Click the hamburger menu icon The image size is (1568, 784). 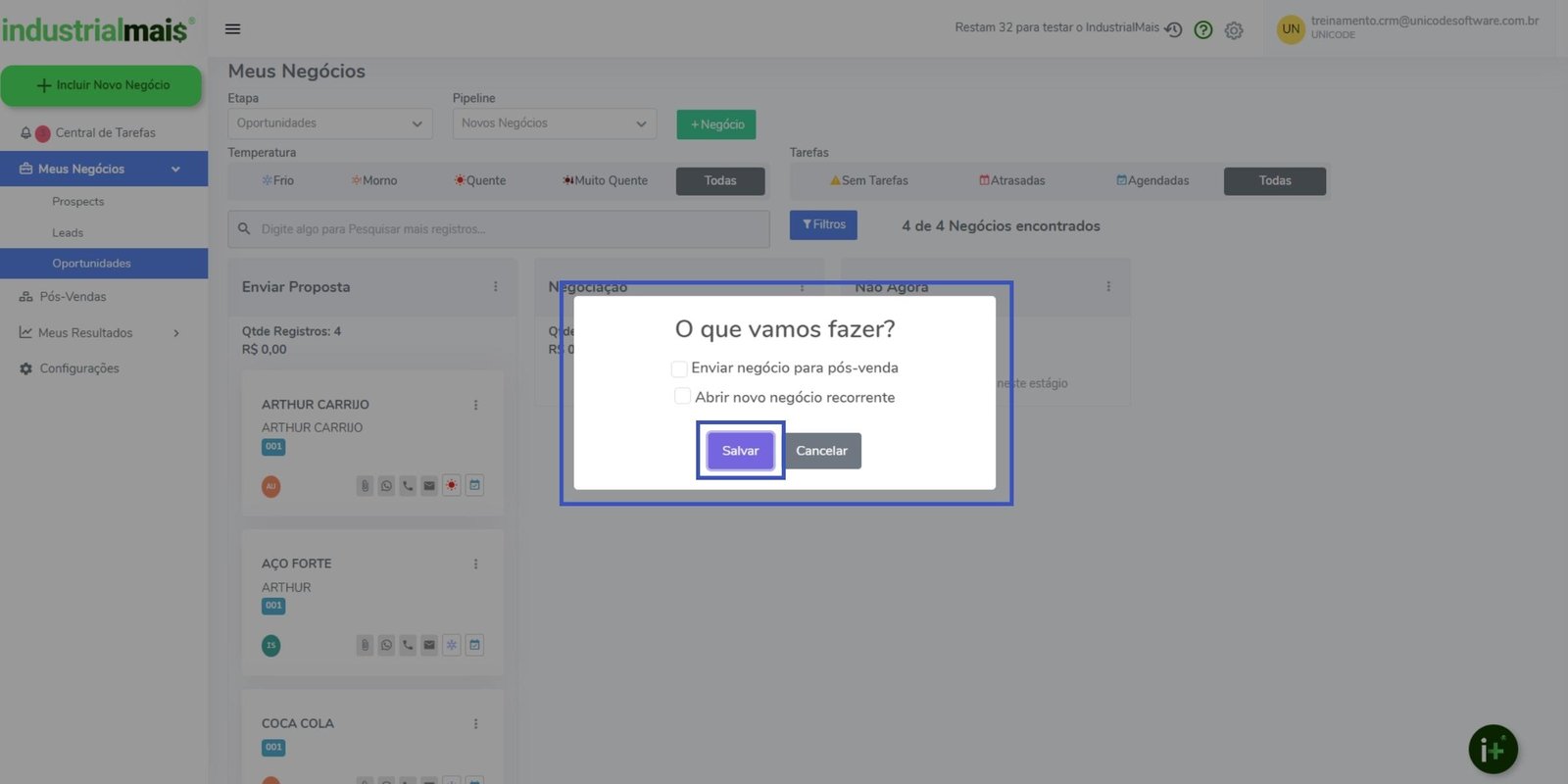232,29
